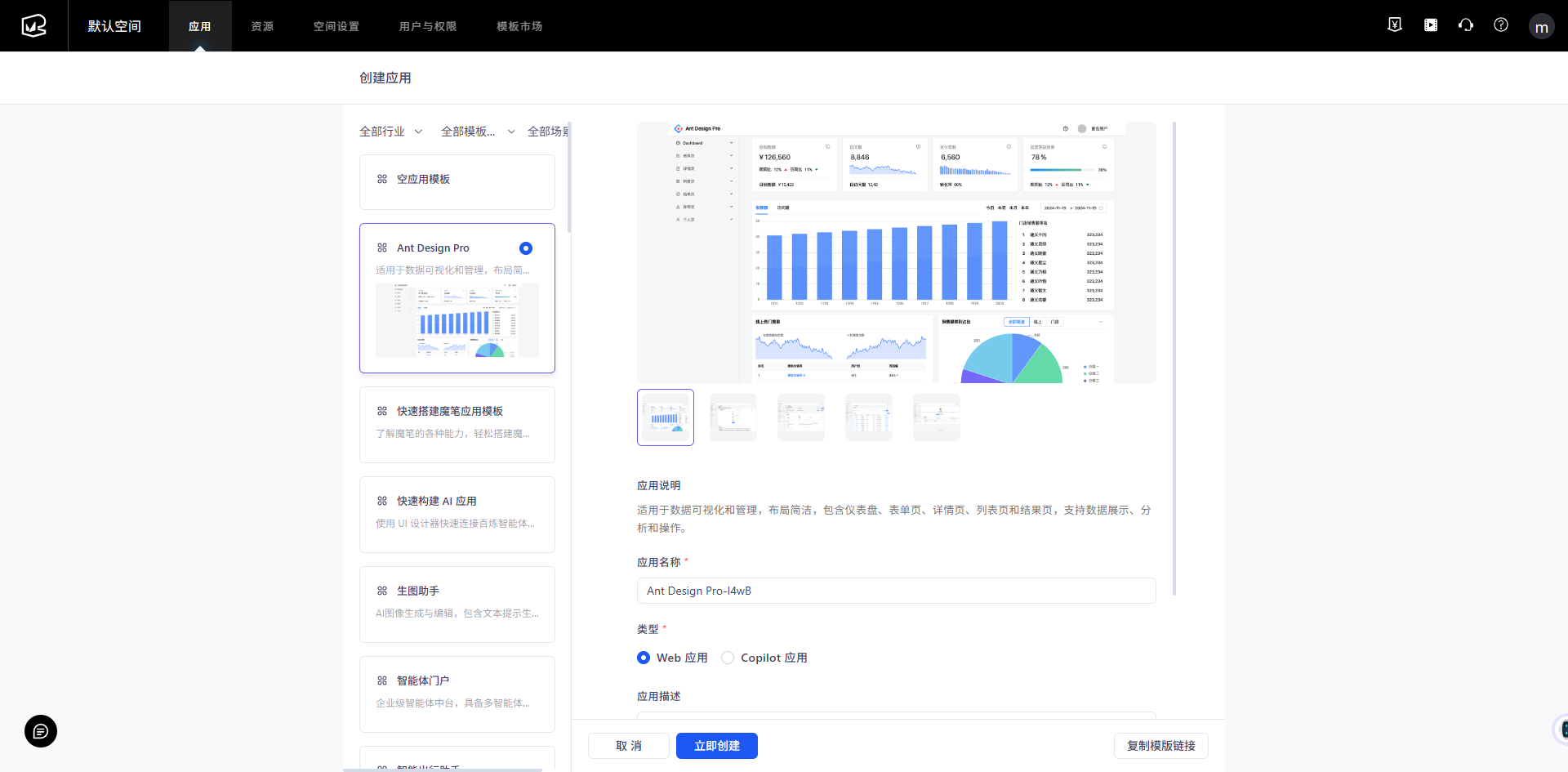
Task: Click the 复制模版链接 button
Action: click(x=1161, y=746)
